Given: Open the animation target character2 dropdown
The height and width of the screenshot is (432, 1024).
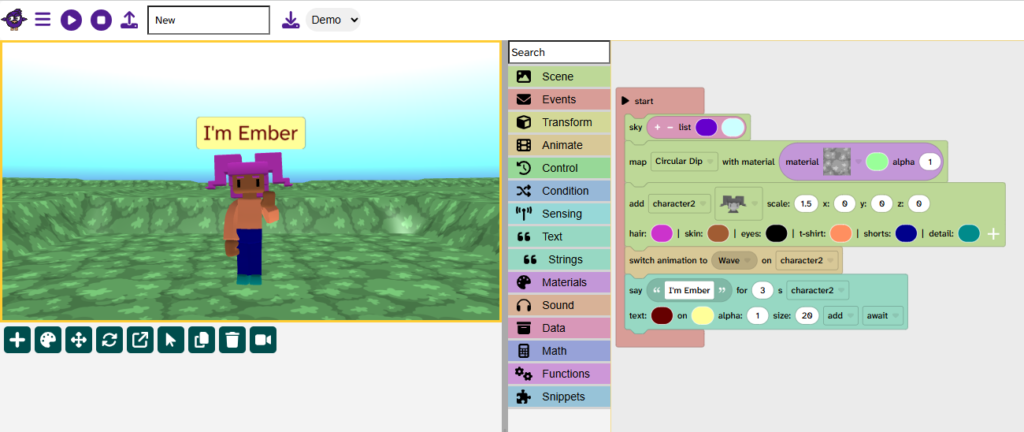Looking at the screenshot, I should pos(807,260).
